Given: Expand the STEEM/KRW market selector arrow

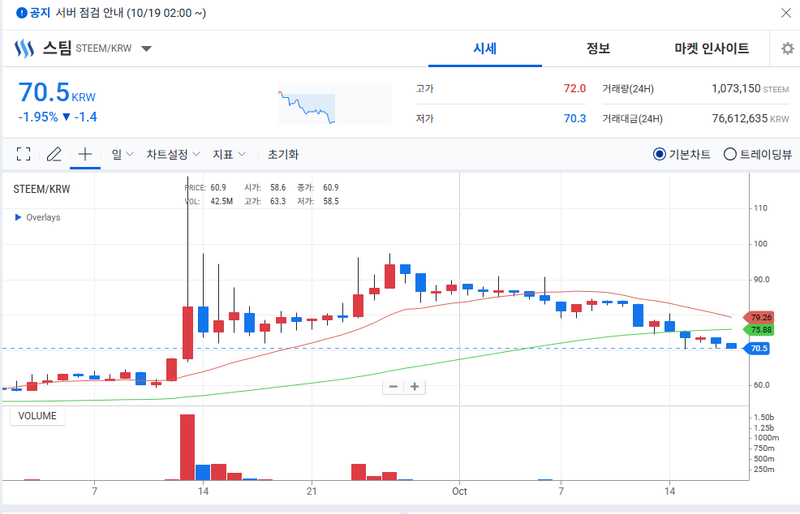Looking at the screenshot, I should tap(146, 48).
